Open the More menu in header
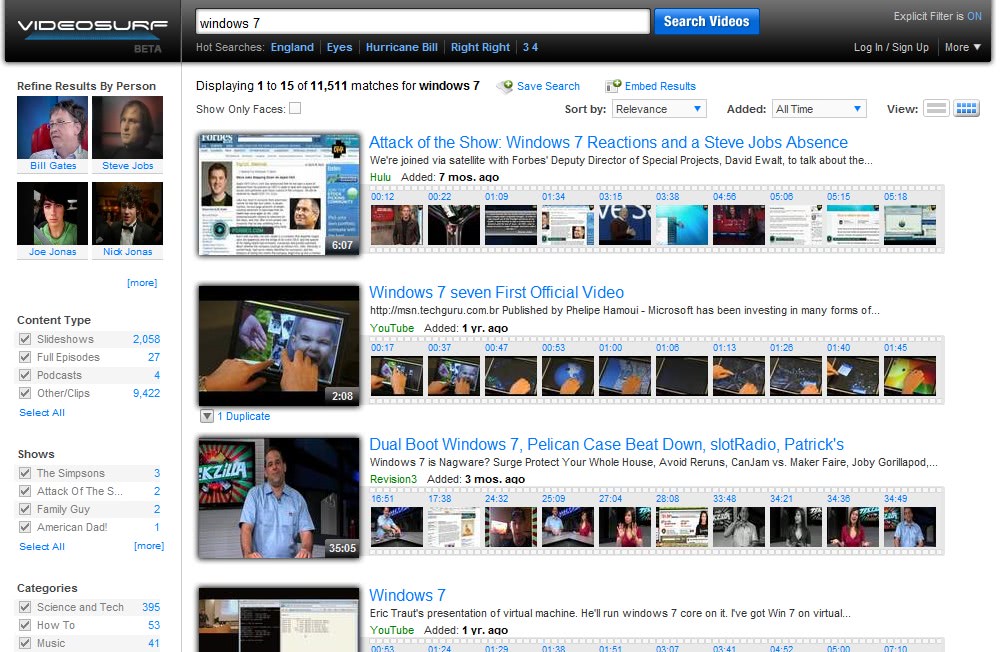1001x652 pixels. click(963, 47)
